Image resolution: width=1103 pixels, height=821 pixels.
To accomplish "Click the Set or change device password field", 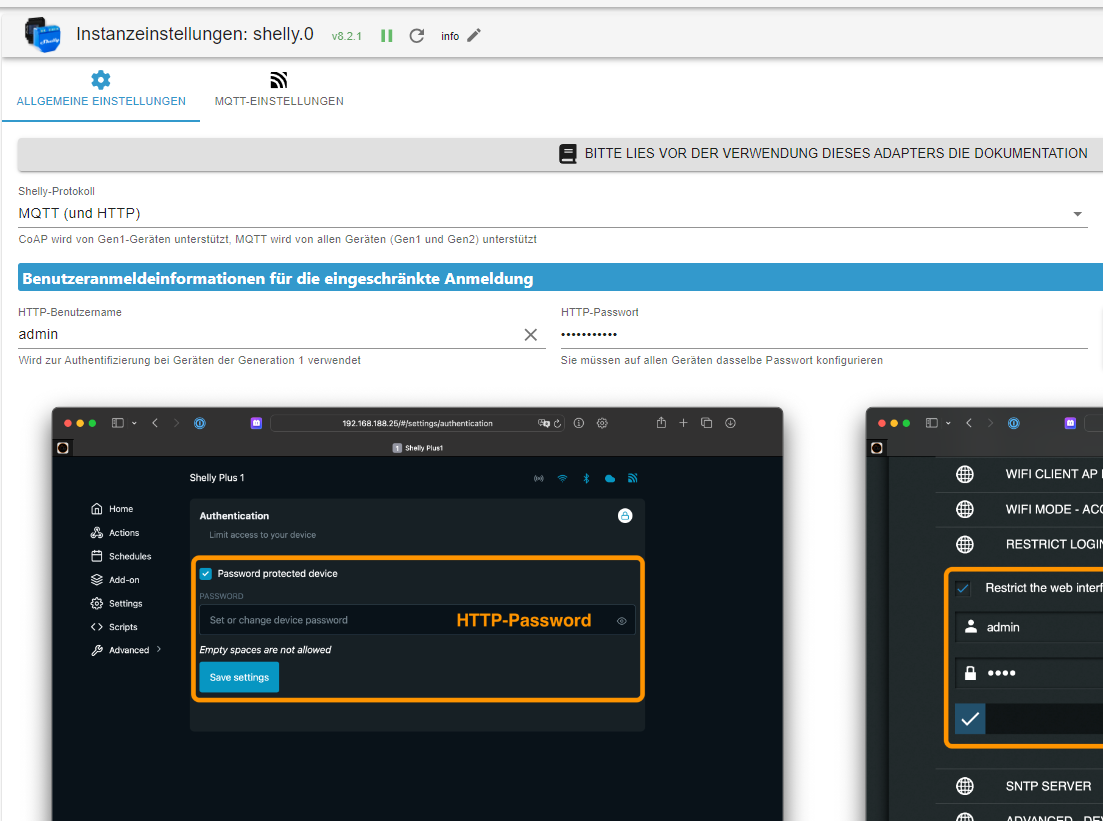I will coord(417,620).
